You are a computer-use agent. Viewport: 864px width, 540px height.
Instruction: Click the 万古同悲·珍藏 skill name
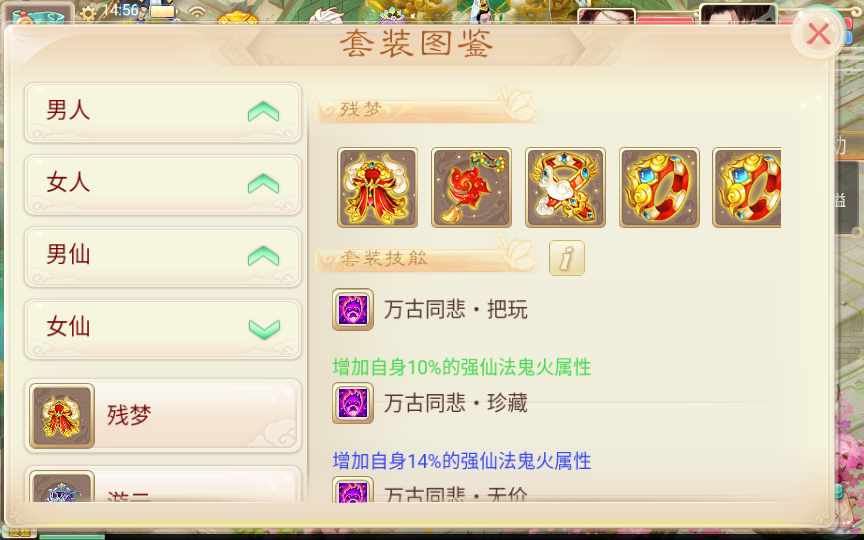456,403
